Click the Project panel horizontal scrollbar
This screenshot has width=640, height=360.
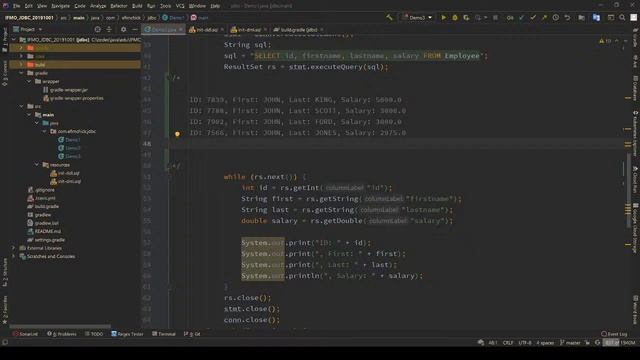click(60, 326)
